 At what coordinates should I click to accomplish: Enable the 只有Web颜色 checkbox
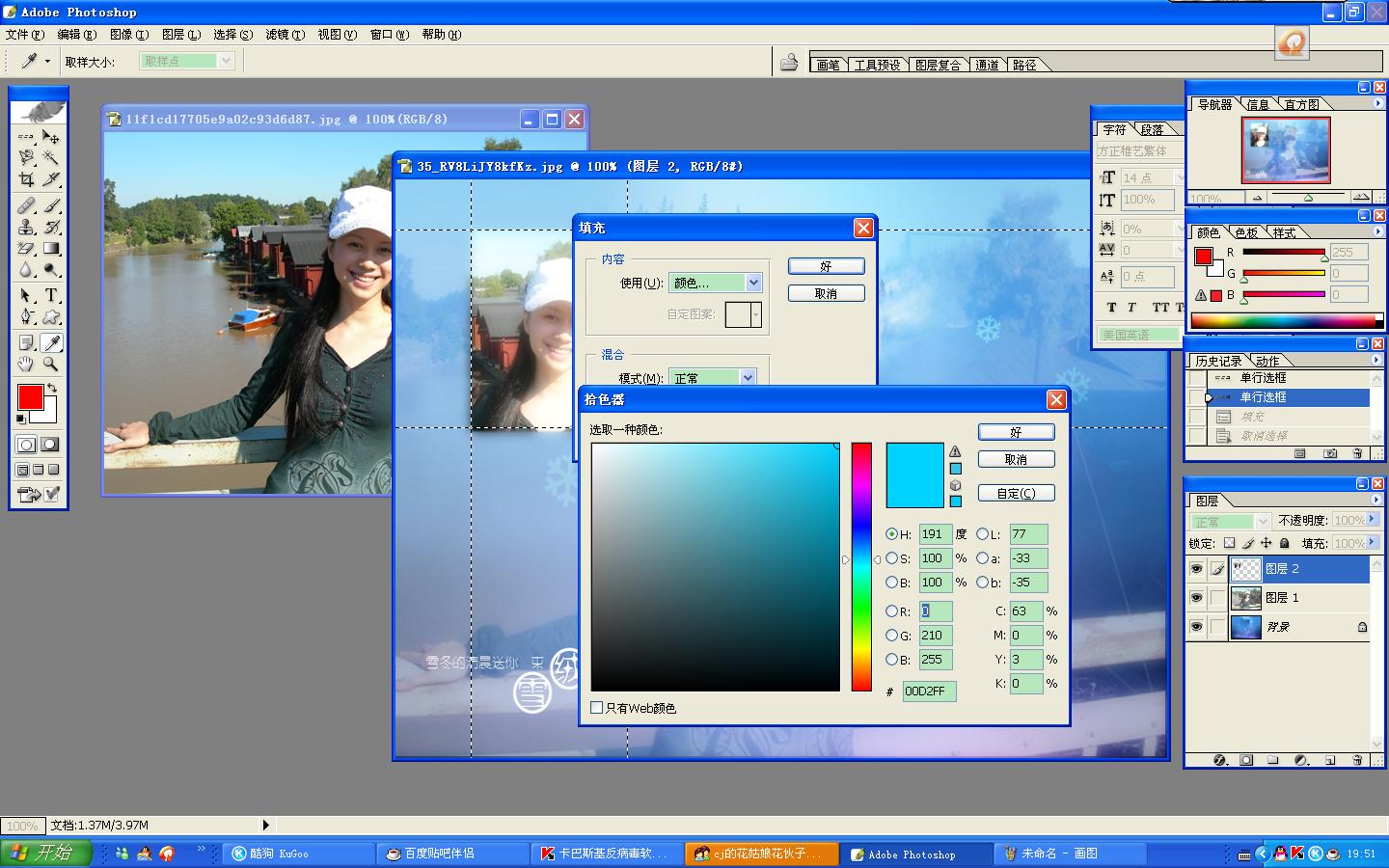[597, 708]
